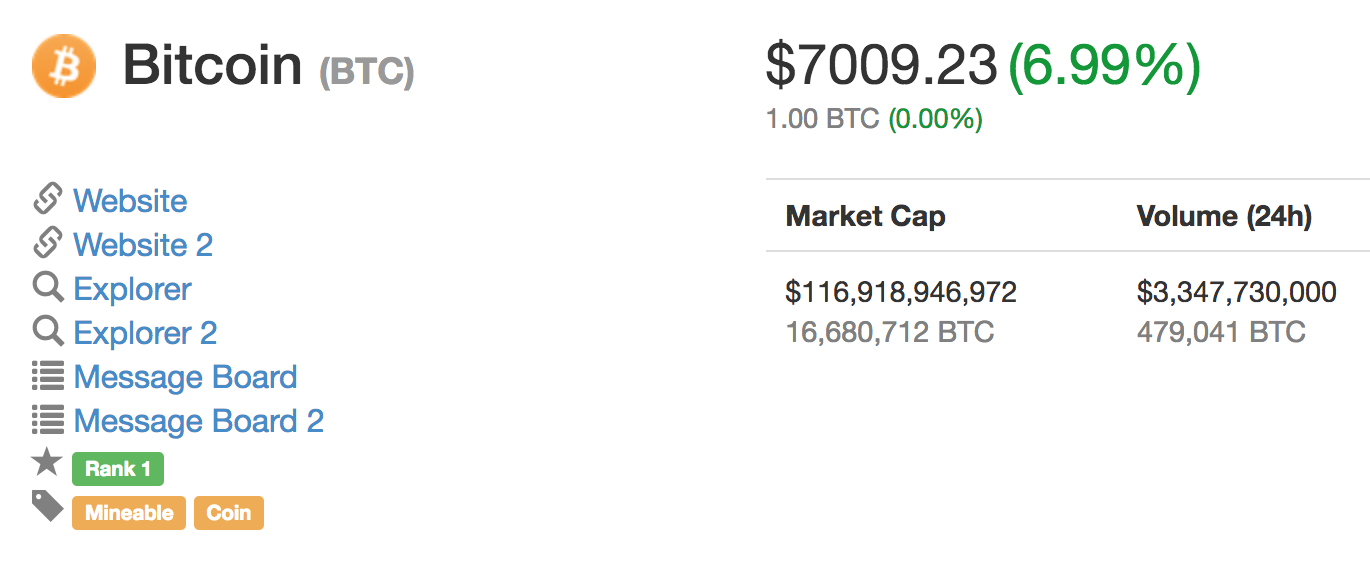Visit the Explorer 2 link
This screenshot has width=1370, height=568.
coord(145,333)
